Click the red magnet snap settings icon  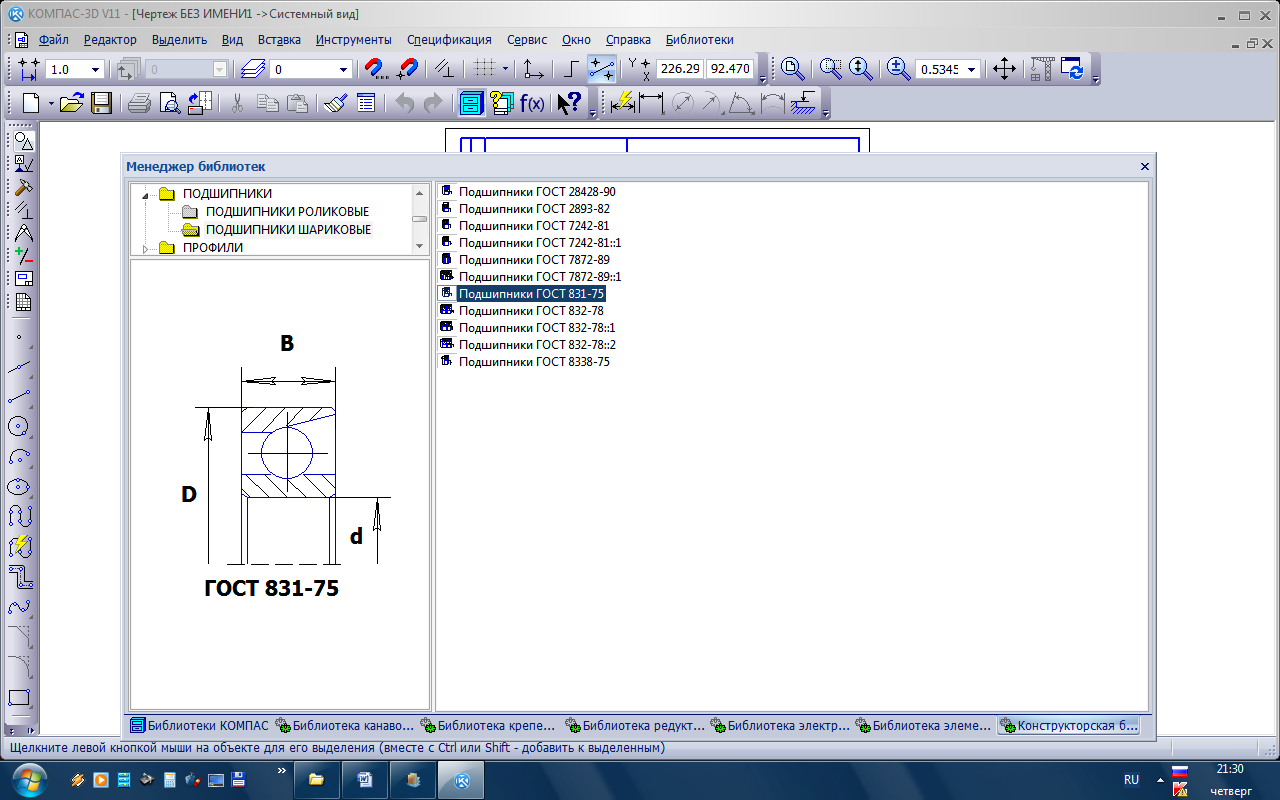pos(374,69)
